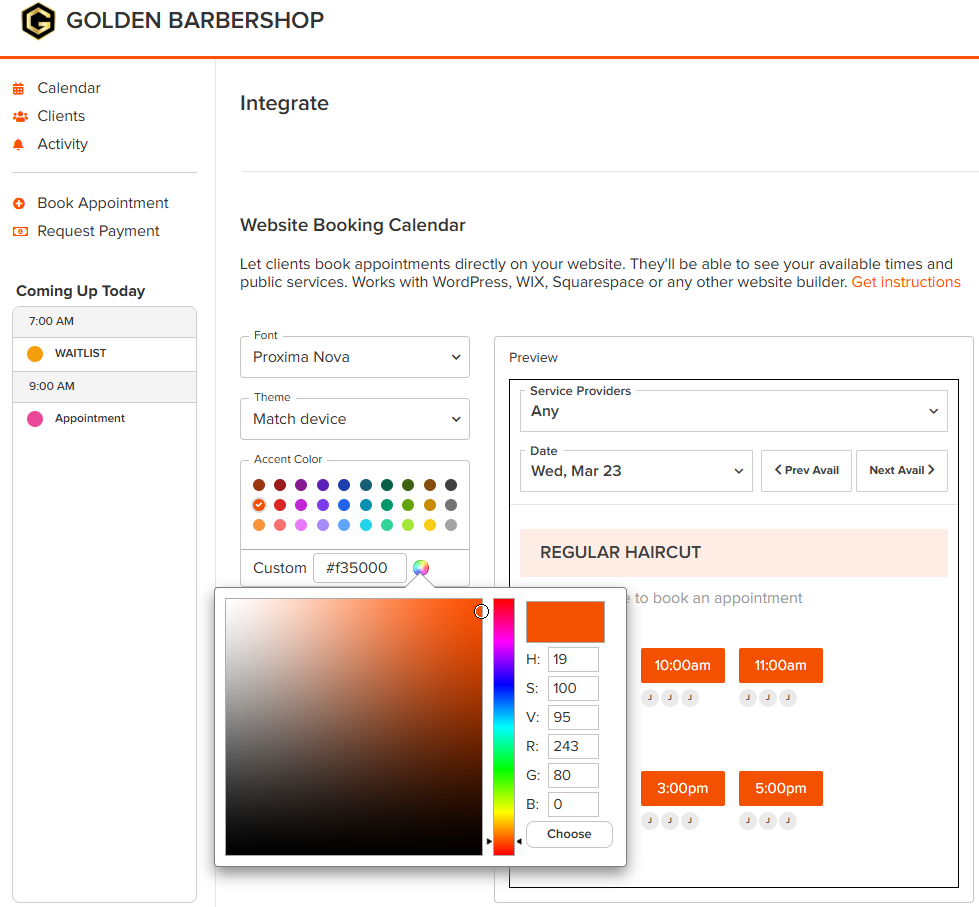Pick the bright blue accent swatch in the middle row

[344, 505]
